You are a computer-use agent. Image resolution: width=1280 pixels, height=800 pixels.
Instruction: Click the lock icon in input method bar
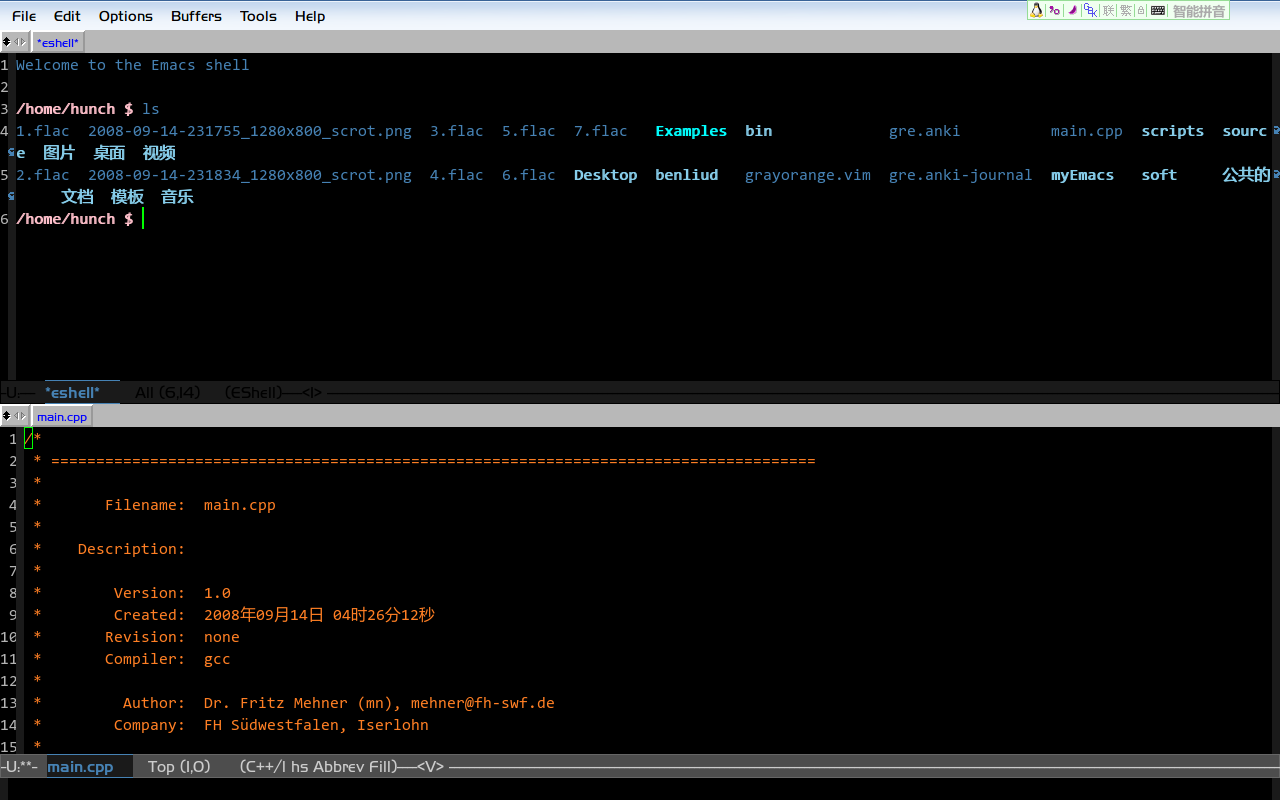1141,10
